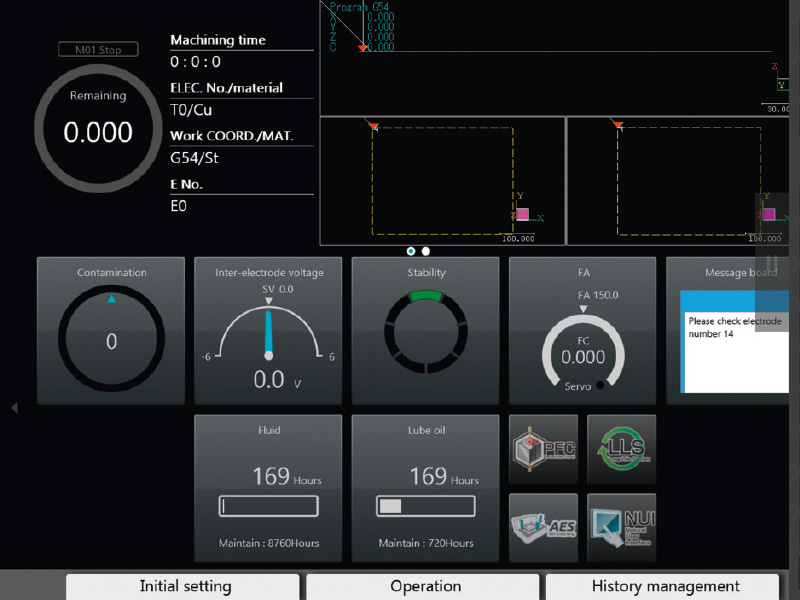Toggle the M01 Stop button
The width and height of the screenshot is (800, 600).
(98, 49)
